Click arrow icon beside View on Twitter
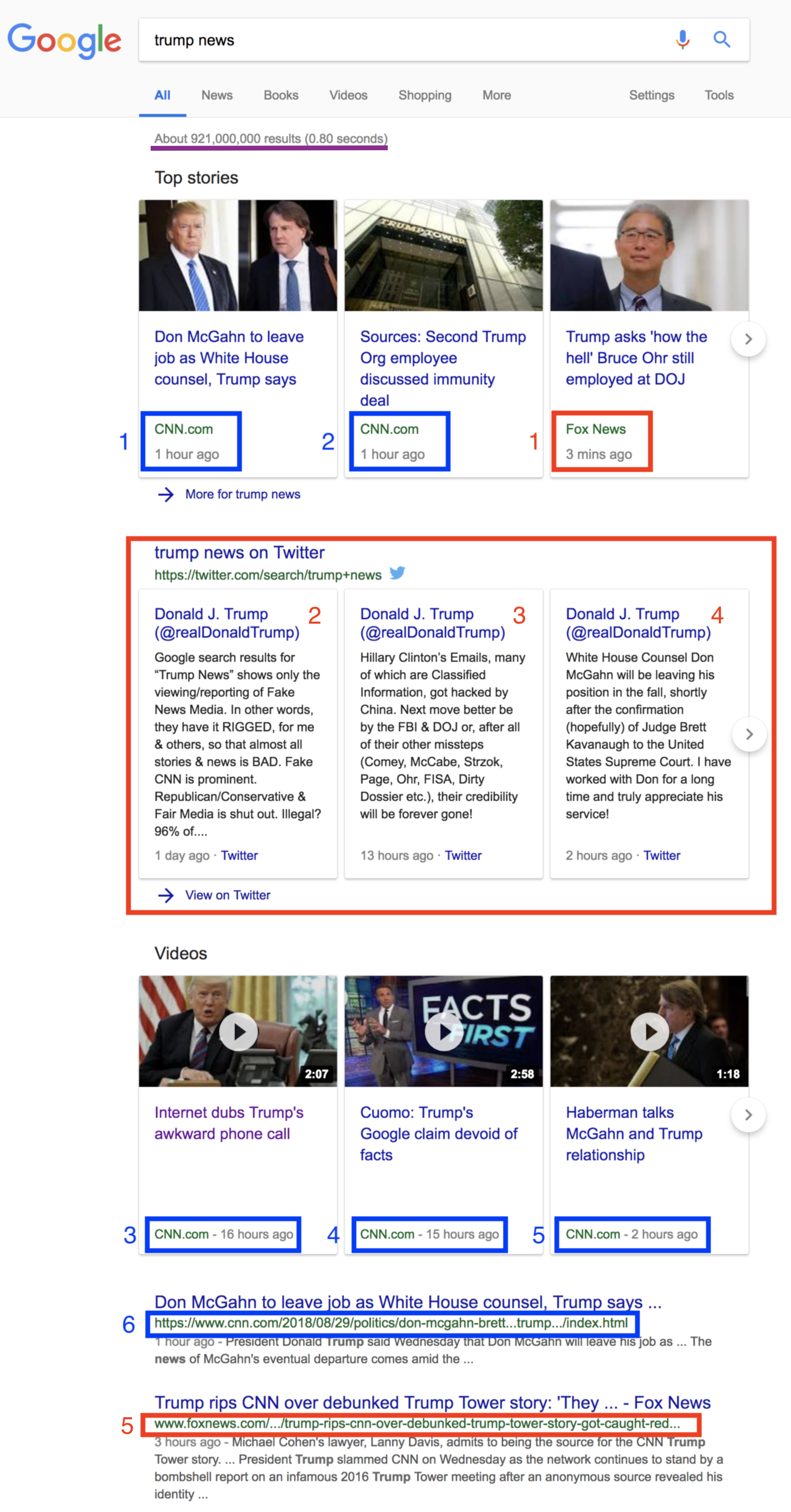This screenshot has height=1512, width=791. 166,895
